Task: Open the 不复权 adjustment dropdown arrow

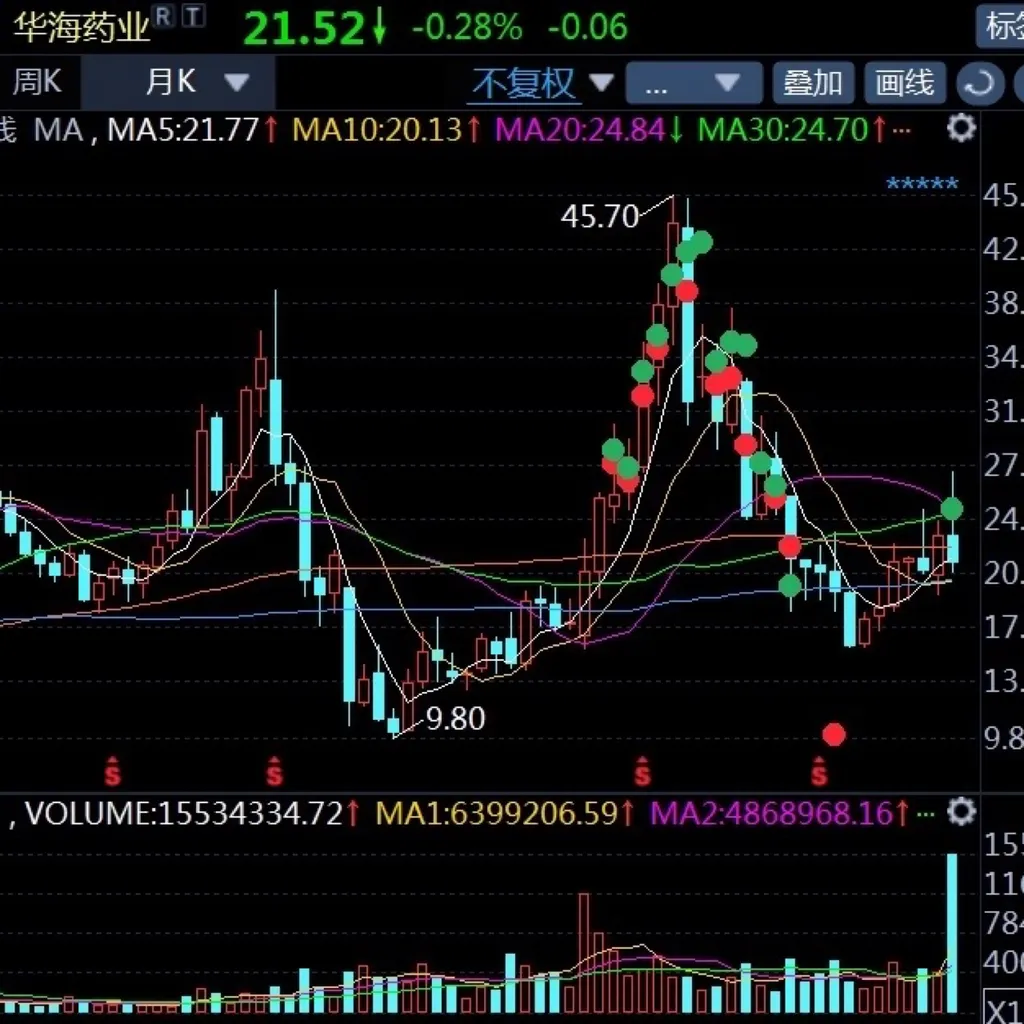Action: (601, 82)
